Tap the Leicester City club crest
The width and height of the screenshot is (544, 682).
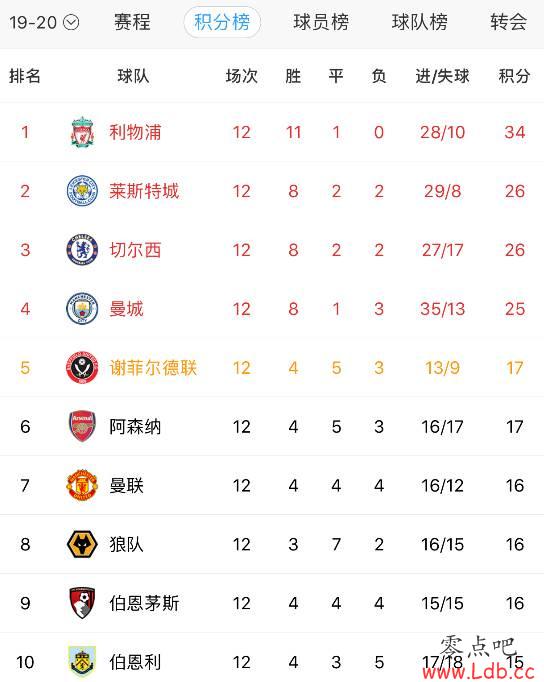click(82, 191)
